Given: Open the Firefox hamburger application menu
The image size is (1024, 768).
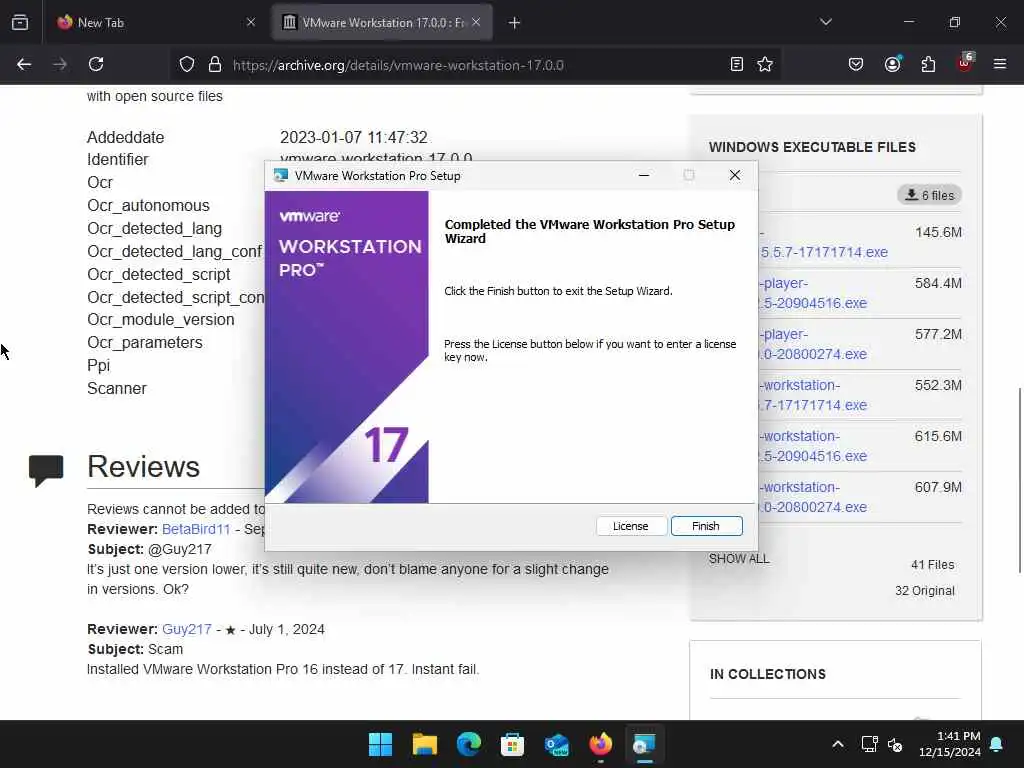Looking at the screenshot, I should 1000,64.
